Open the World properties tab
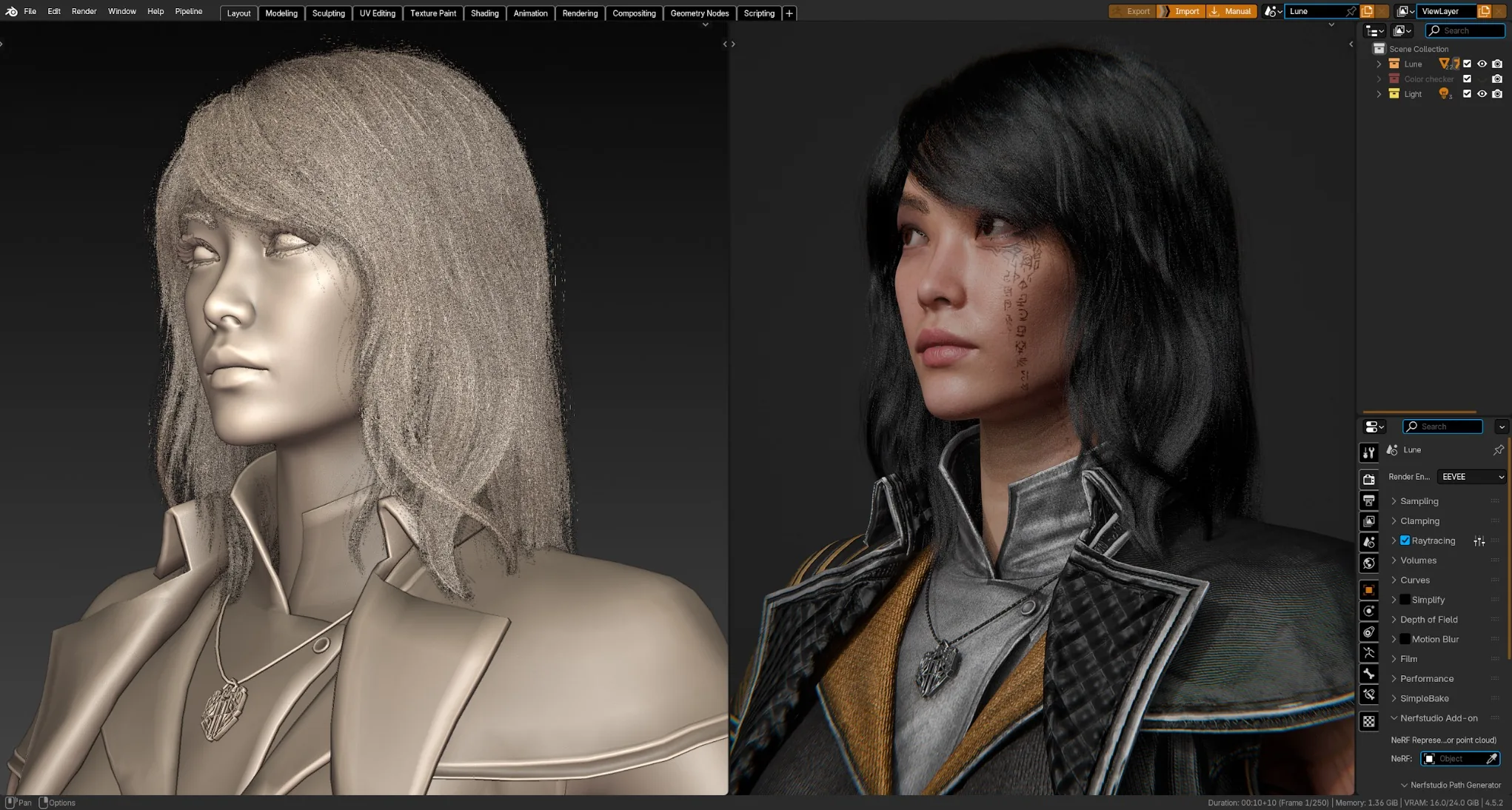 (x=1369, y=563)
